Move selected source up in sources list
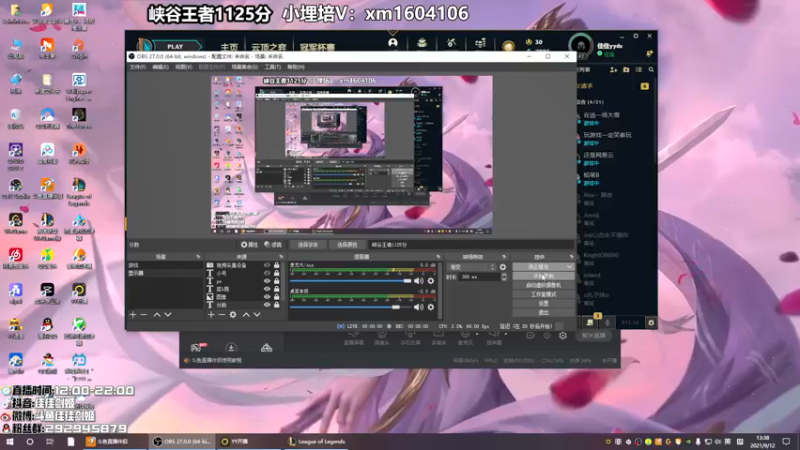 point(246,315)
